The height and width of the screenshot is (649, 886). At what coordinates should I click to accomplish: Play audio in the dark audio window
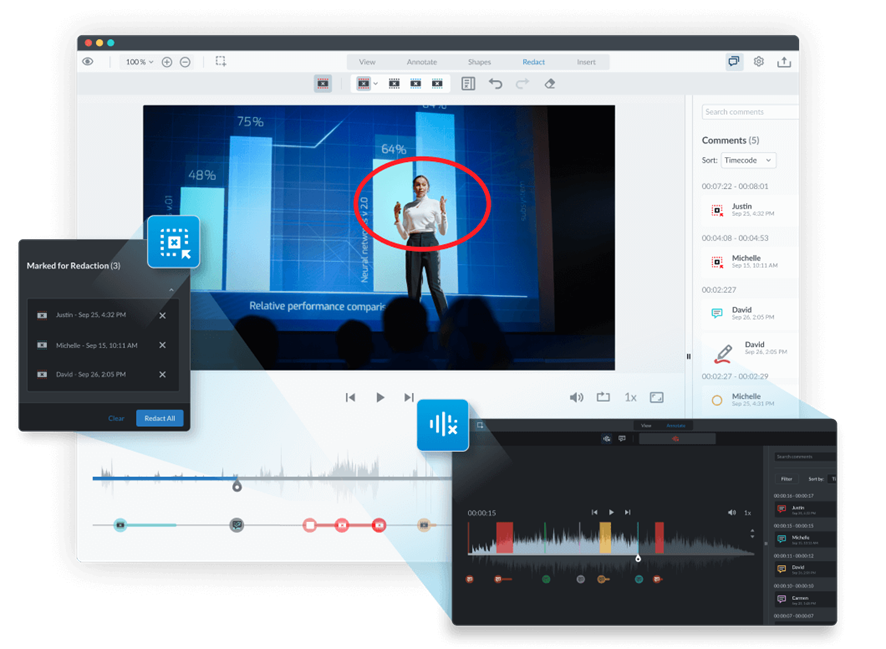click(611, 512)
